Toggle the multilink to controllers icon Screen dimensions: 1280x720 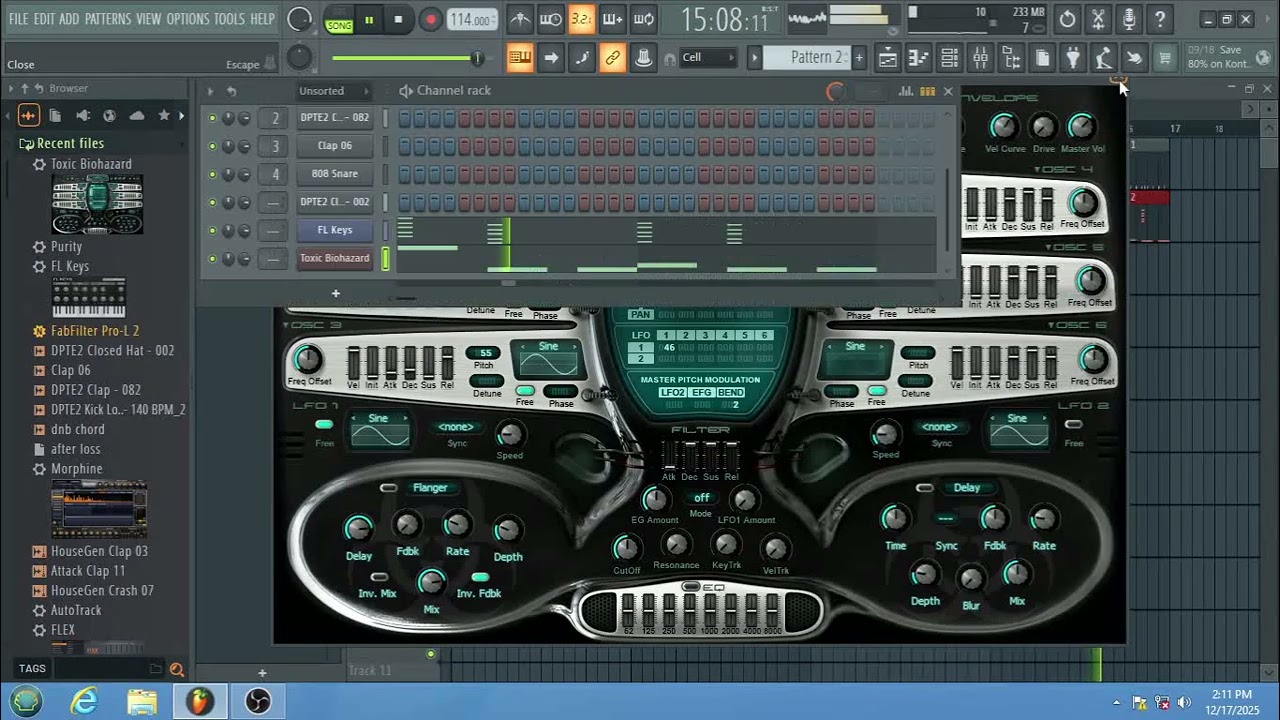[x=644, y=58]
